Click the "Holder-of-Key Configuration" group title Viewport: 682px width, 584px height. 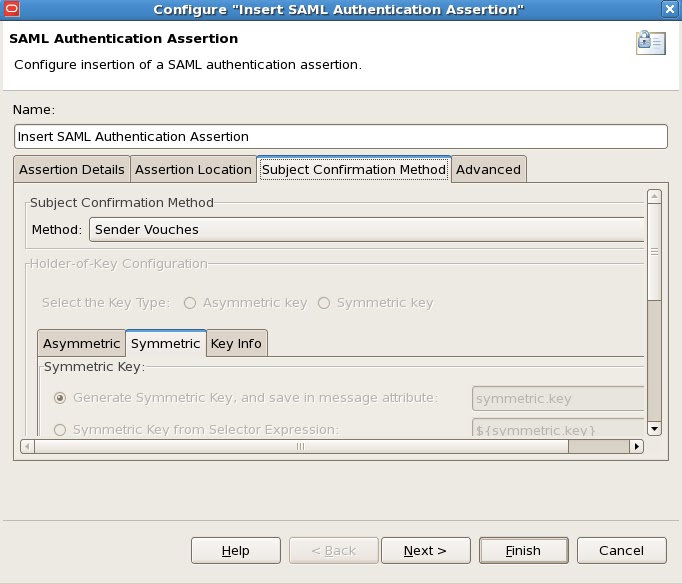[118, 264]
